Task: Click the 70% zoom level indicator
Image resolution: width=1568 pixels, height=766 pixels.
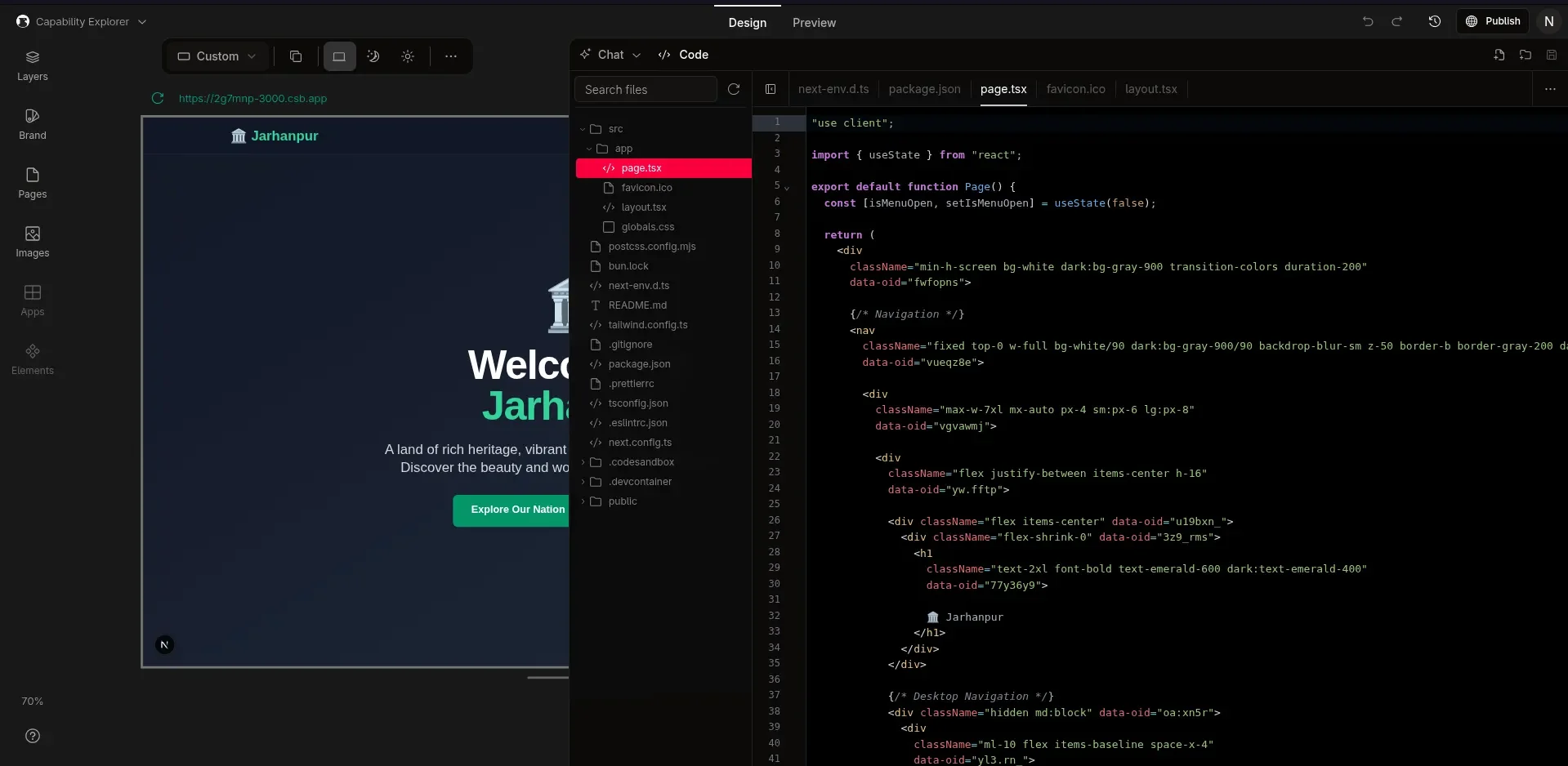Action: tap(32, 701)
